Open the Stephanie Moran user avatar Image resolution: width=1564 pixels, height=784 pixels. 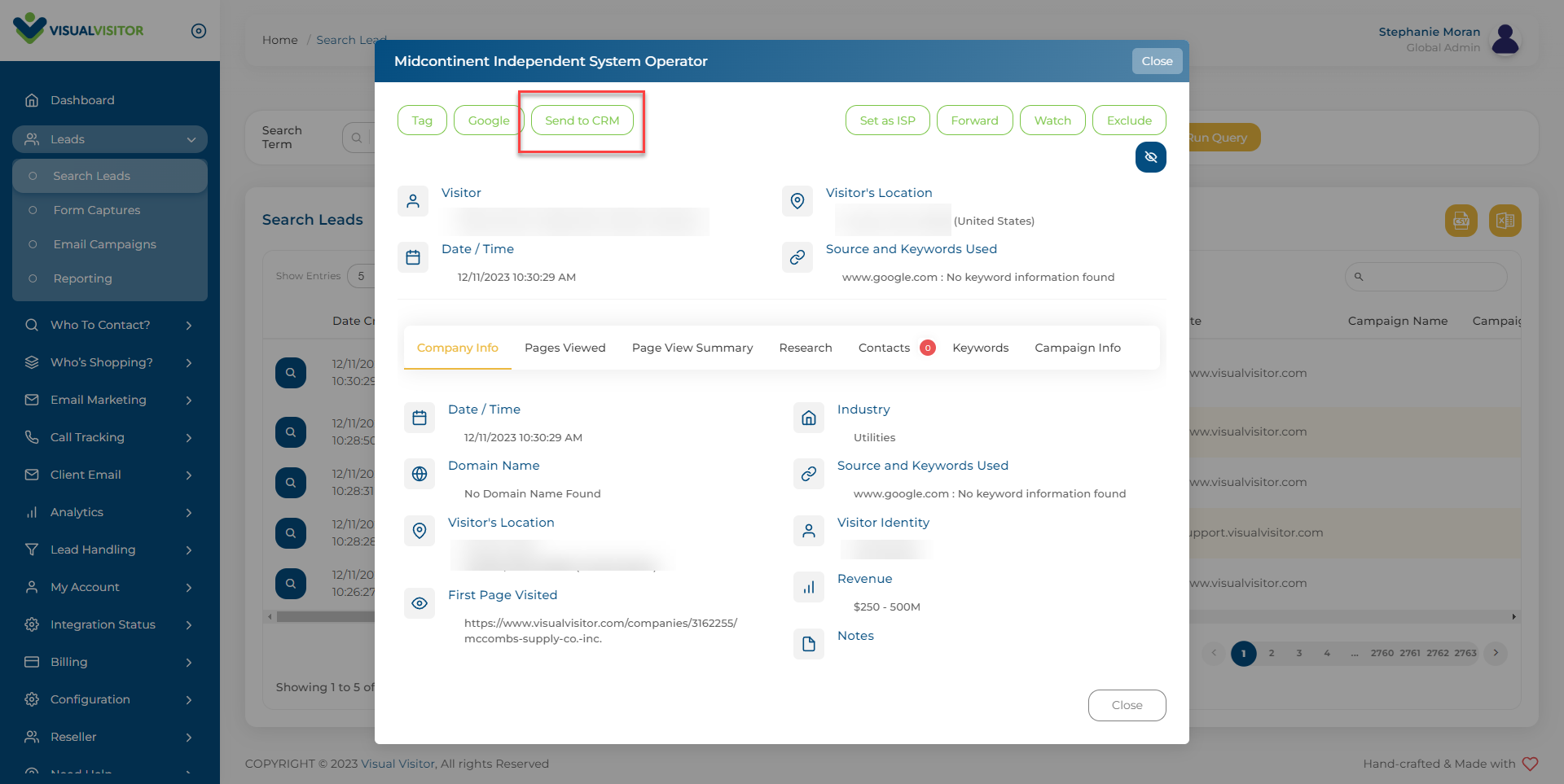point(1505,39)
